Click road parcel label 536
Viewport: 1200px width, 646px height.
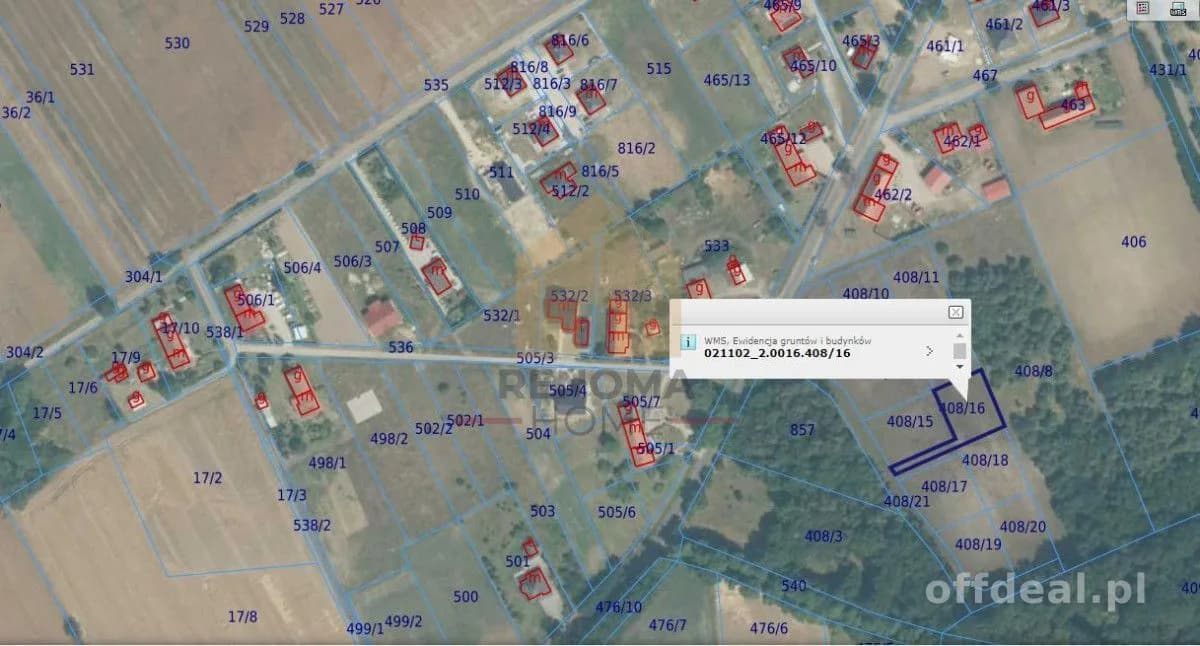point(401,348)
